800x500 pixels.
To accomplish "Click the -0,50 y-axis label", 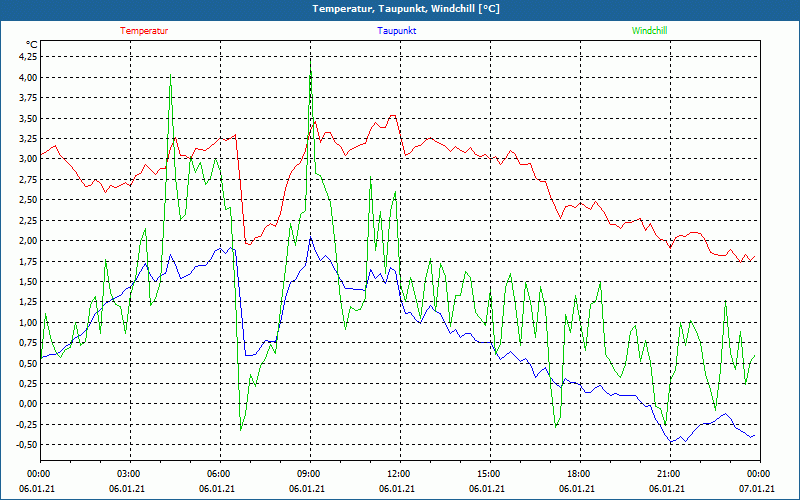I will pos(26,445).
